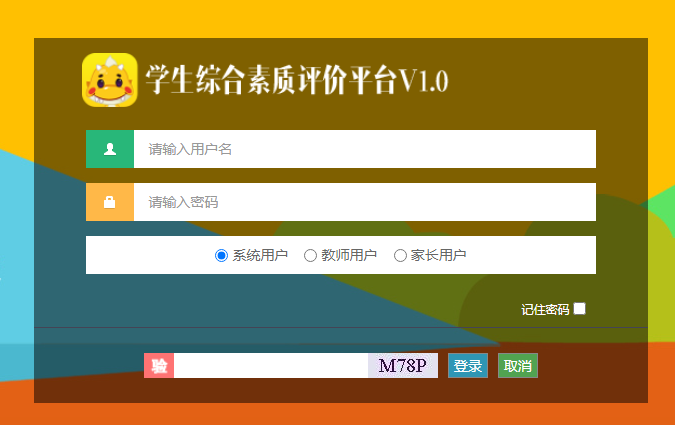Focus the username input field
This screenshot has height=425, width=675.
pyautogui.click(x=365, y=149)
